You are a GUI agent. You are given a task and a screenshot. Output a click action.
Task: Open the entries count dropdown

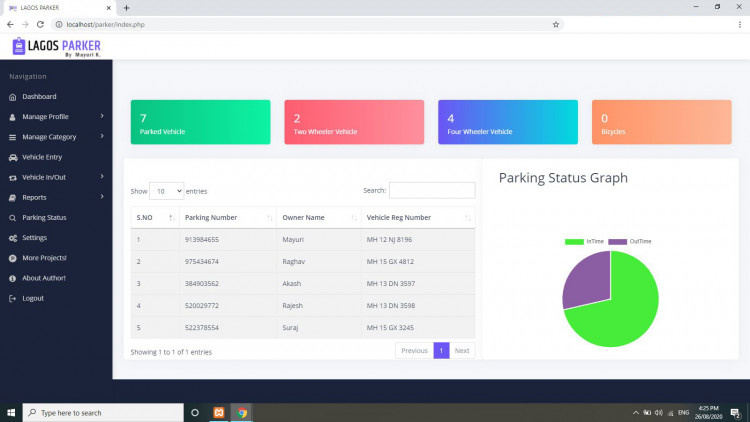[x=166, y=190]
